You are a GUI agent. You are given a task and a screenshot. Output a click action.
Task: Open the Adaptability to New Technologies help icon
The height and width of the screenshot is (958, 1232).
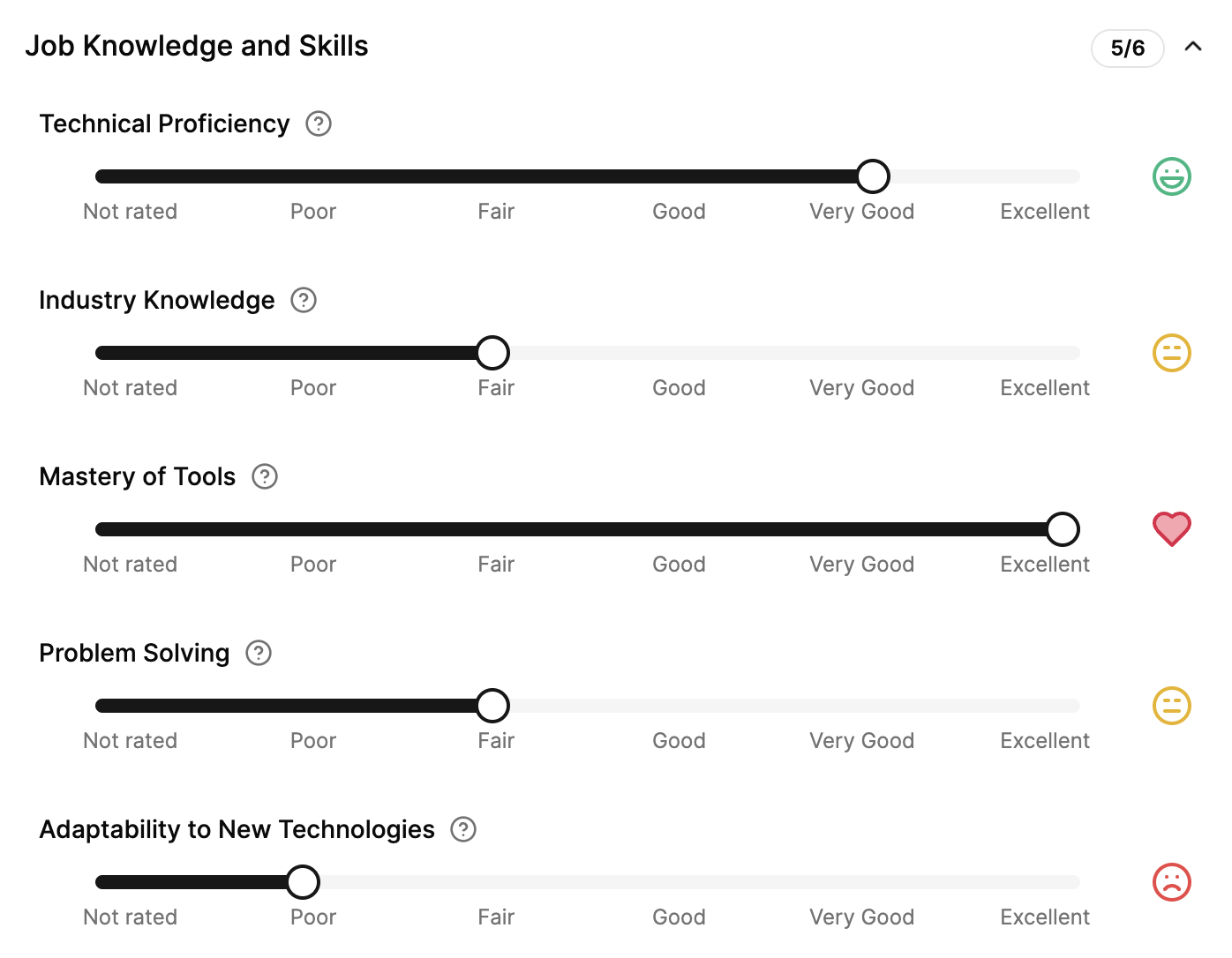coord(463,829)
